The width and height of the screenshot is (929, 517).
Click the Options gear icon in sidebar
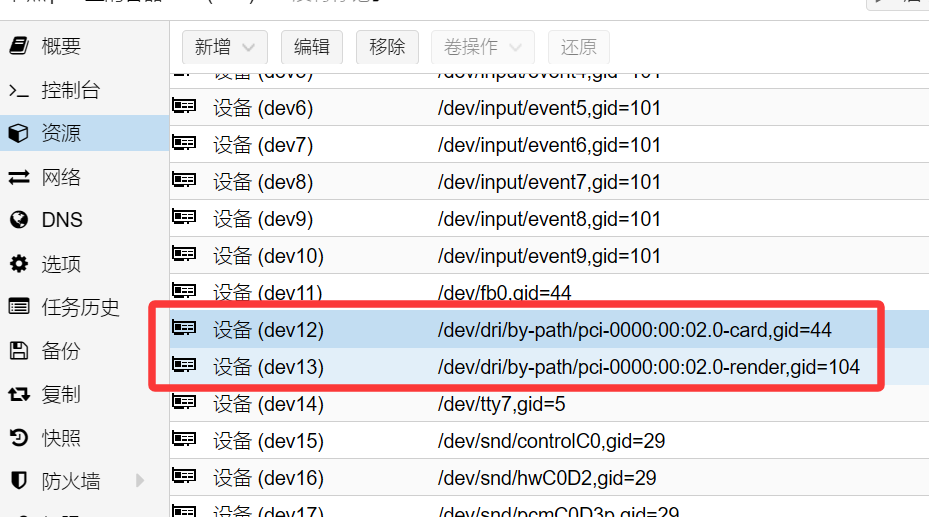(x=18, y=264)
